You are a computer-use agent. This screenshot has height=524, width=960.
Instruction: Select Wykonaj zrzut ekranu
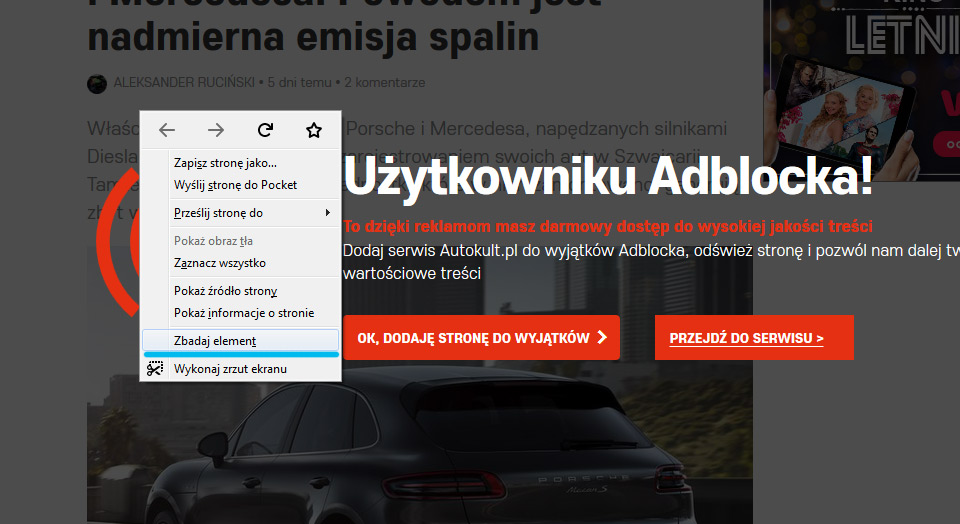tap(241, 369)
